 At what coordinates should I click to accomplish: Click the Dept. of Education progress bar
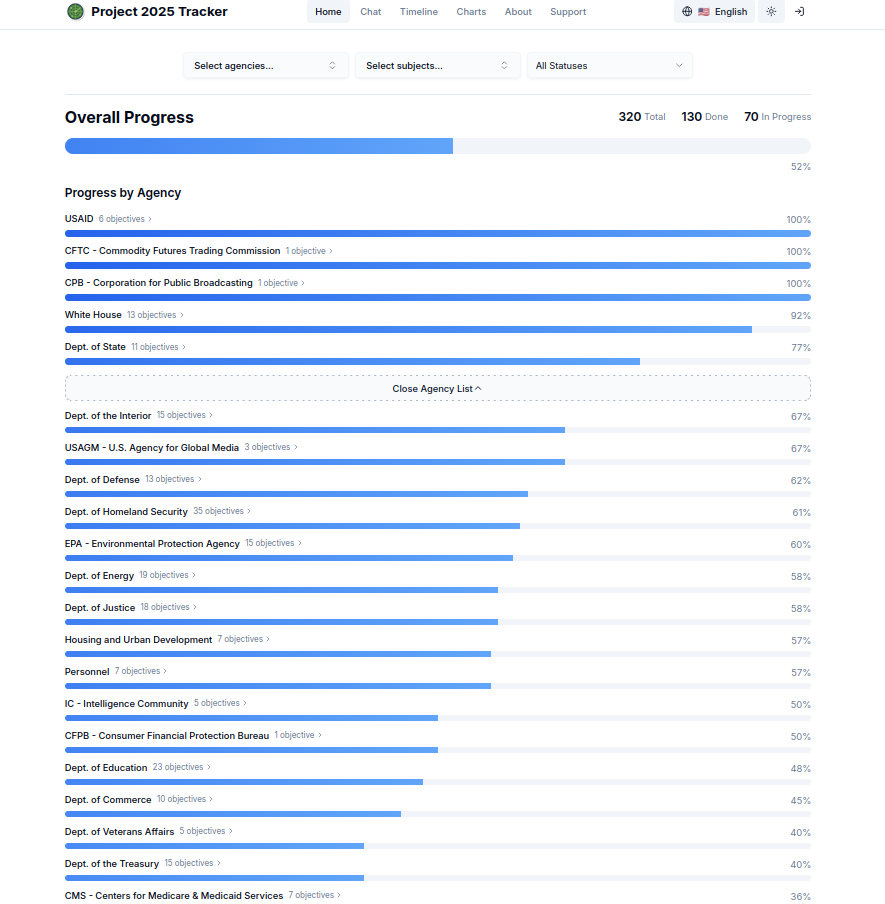point(438,782)
